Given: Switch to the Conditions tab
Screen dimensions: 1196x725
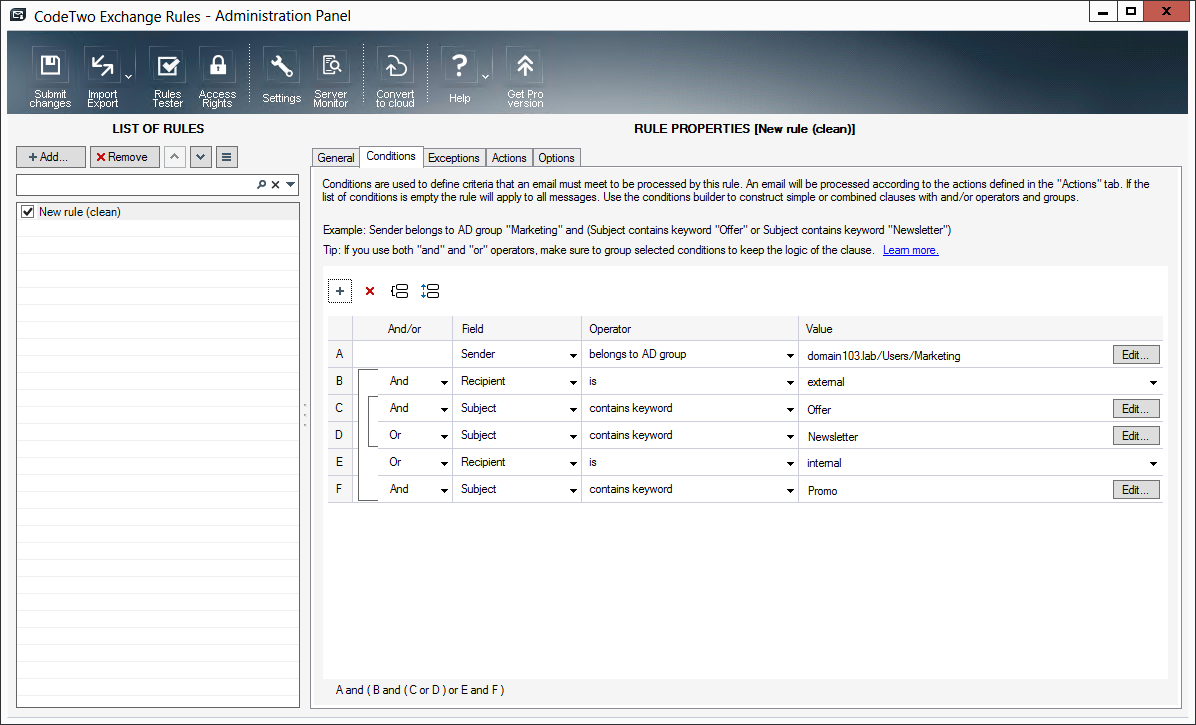Looking at the screenshot, I should 391,156.
